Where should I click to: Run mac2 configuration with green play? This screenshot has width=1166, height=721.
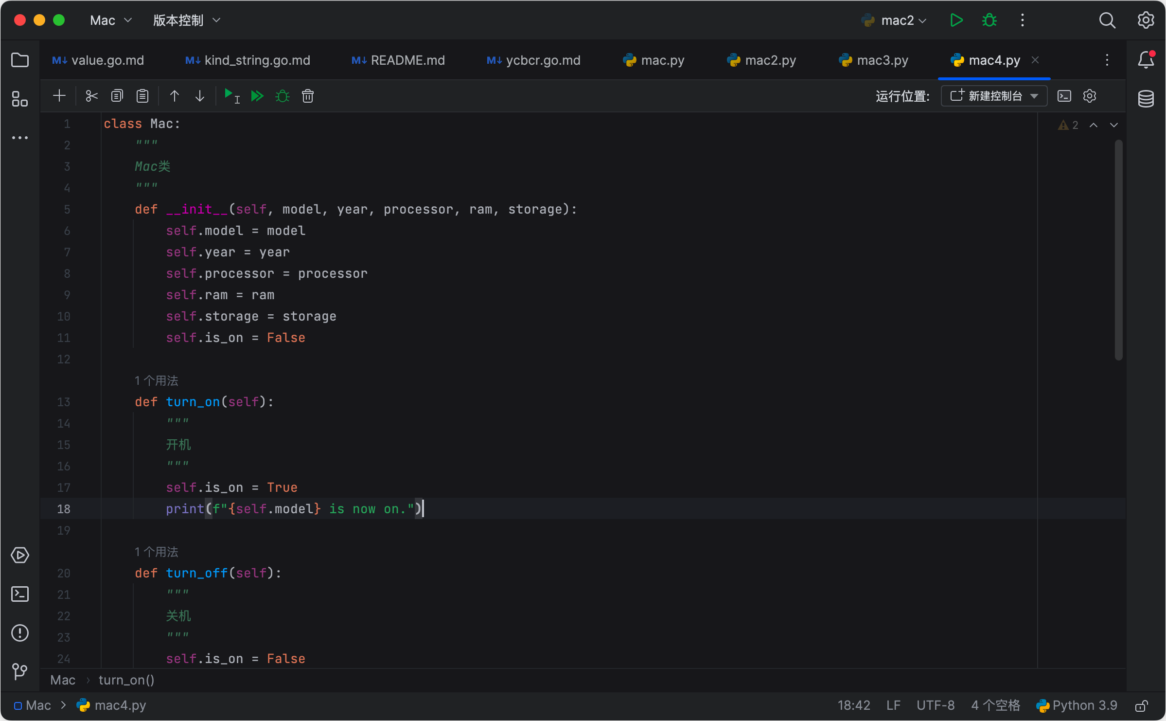click(956, 21)
